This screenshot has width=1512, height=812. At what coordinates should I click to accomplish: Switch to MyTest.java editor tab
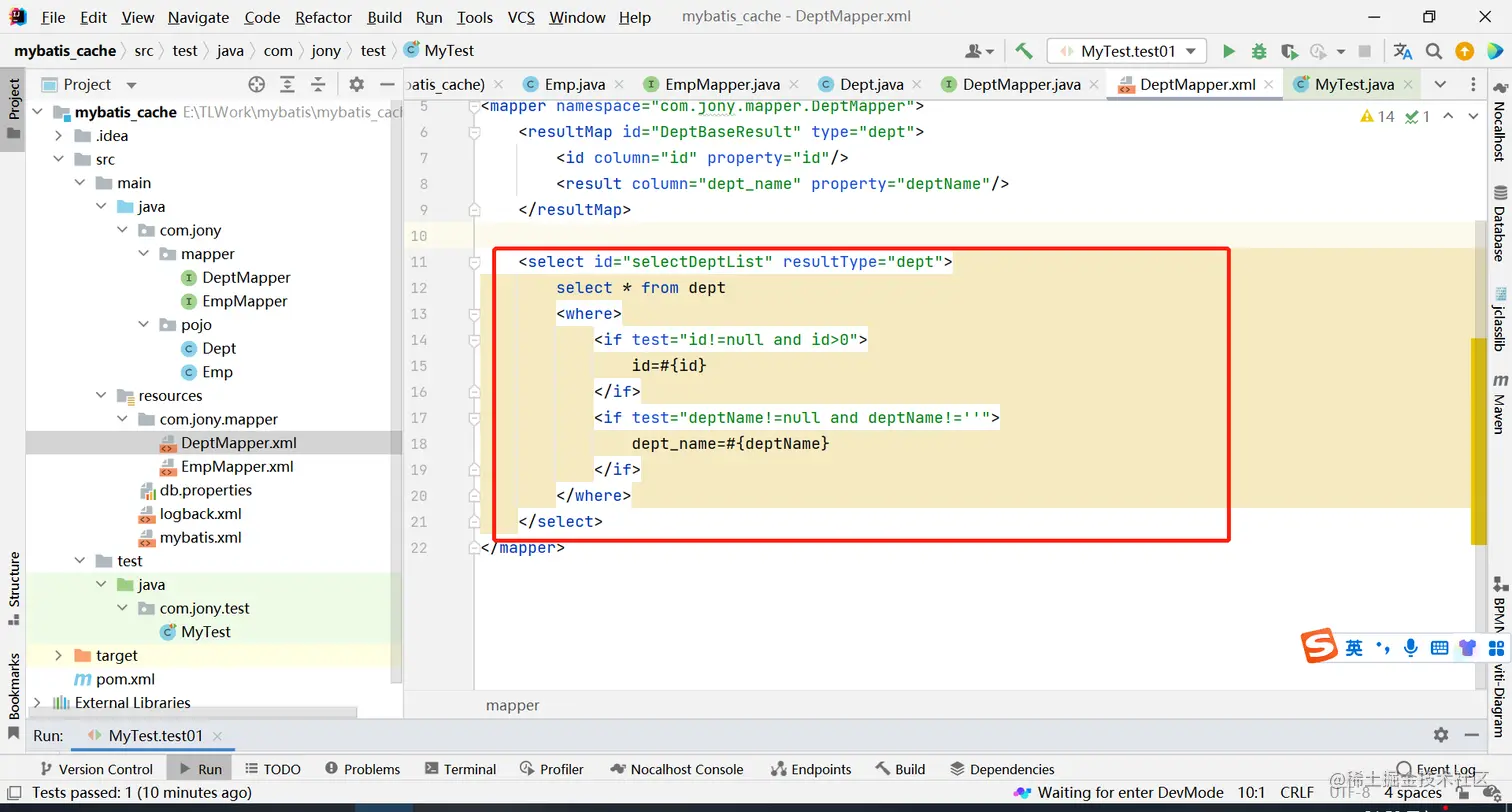[x=1354, y=84]
